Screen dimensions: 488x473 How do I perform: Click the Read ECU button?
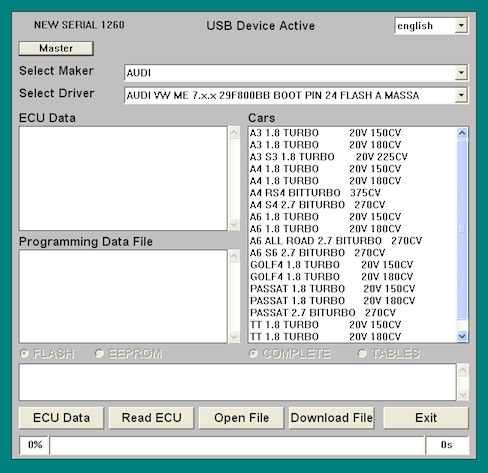tap(151, 418)
